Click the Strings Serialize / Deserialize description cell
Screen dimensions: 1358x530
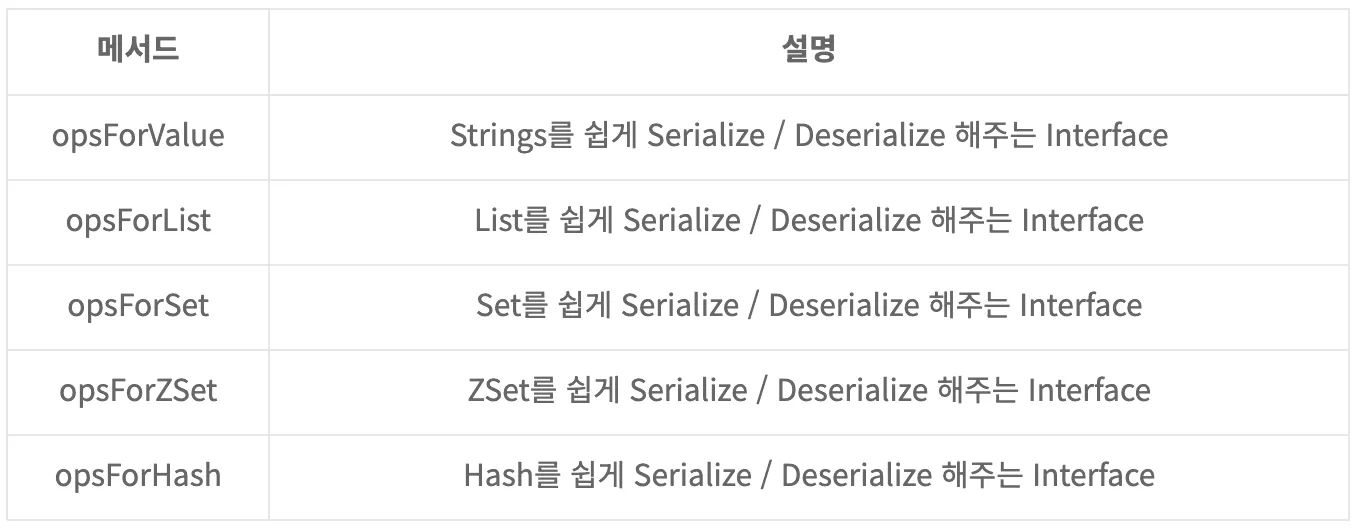(x=809, y=135)
